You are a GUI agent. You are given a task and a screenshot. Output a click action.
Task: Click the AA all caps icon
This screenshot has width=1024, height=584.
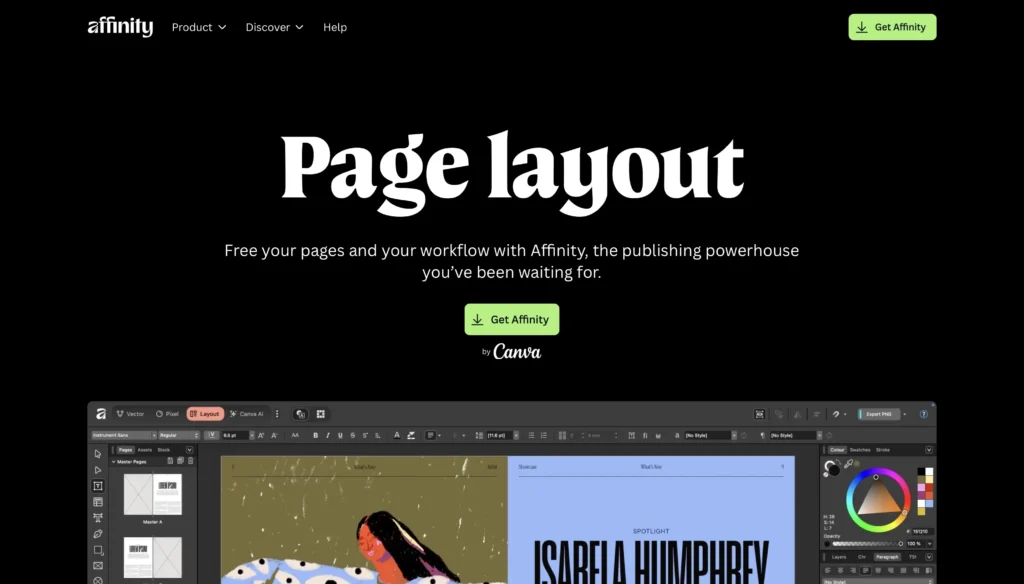tap(295, 435)
